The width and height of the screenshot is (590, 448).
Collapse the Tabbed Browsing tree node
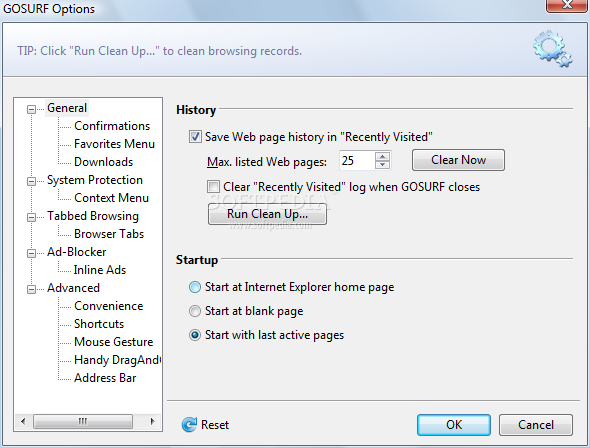tap(31, 217)
